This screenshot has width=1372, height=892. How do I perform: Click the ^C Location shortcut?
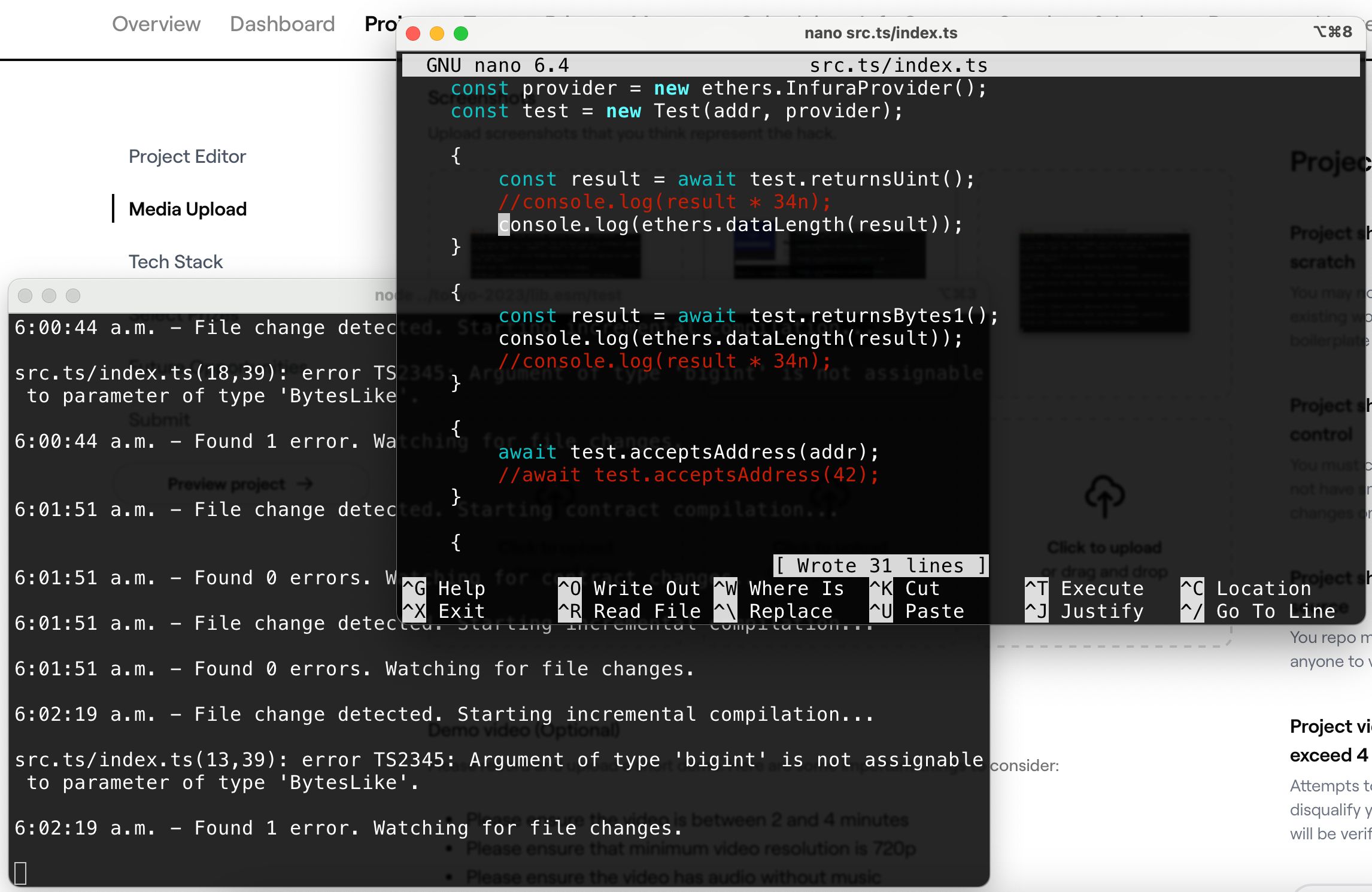pos(1246,588)
